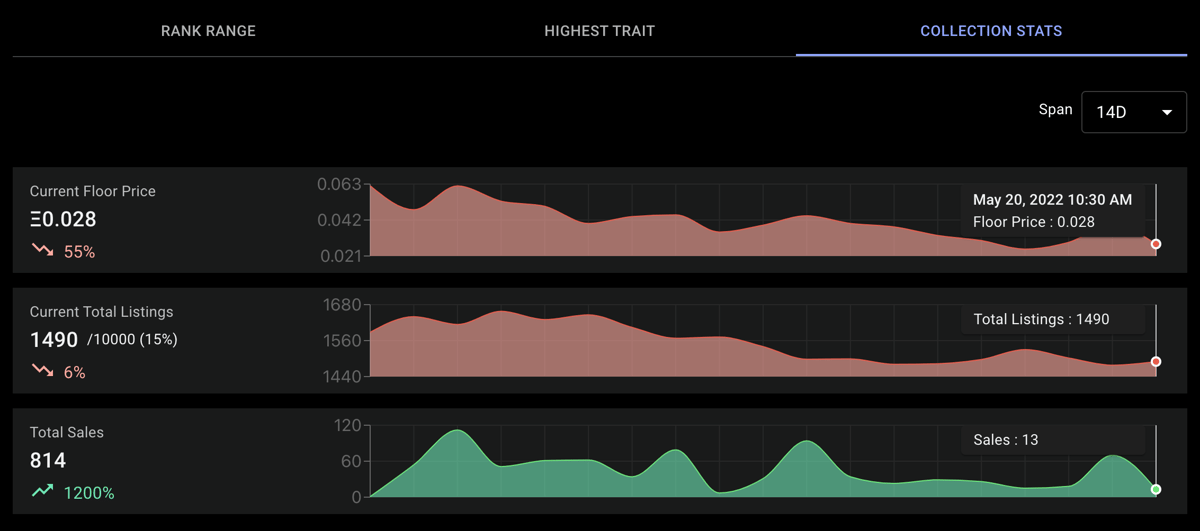Select the Collection Stats tab
The height and width of the screenshot is (531, 1200).
(991, 31)
